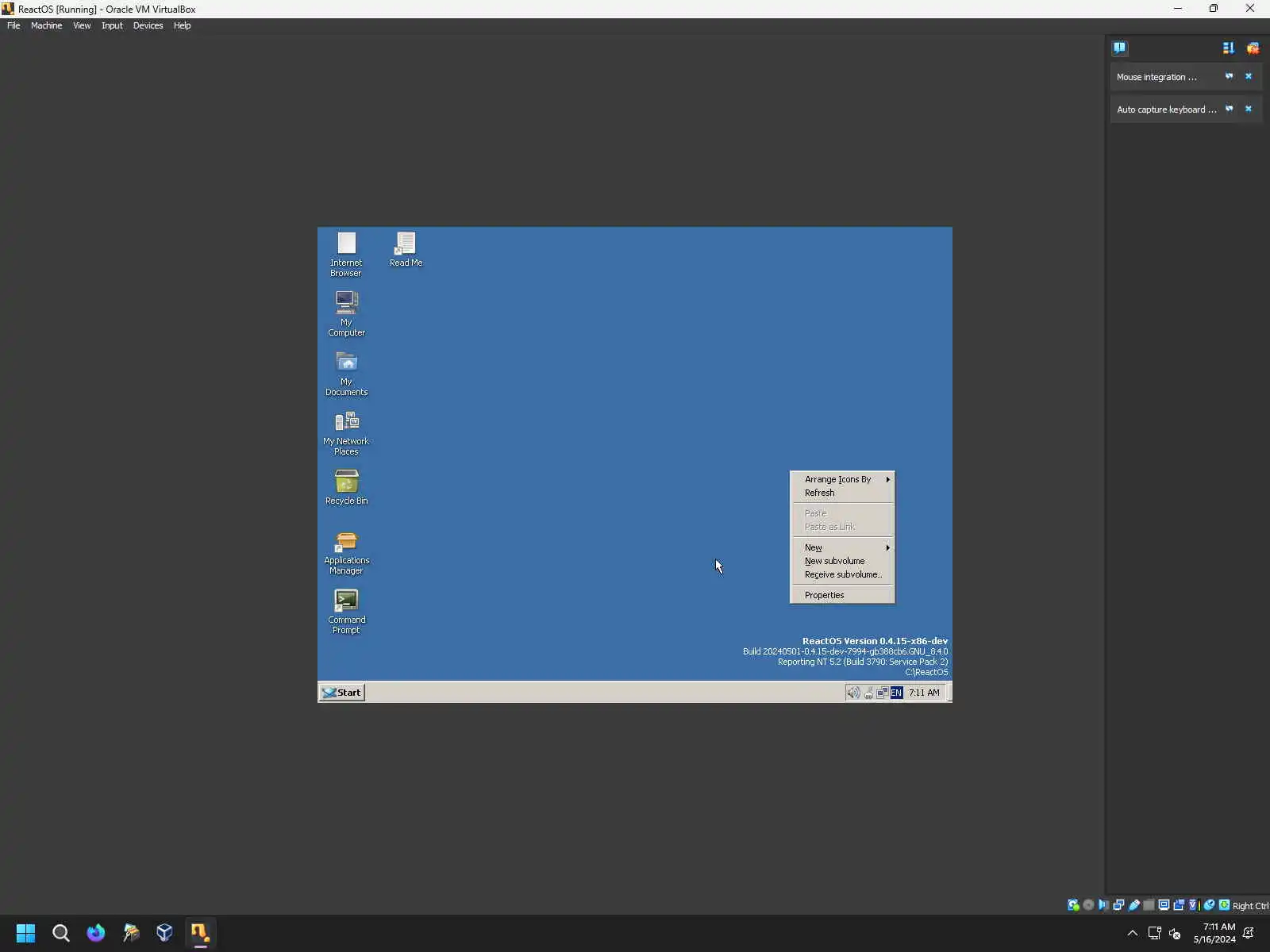Click the VirtualBox display indicator

point(1164,905)
